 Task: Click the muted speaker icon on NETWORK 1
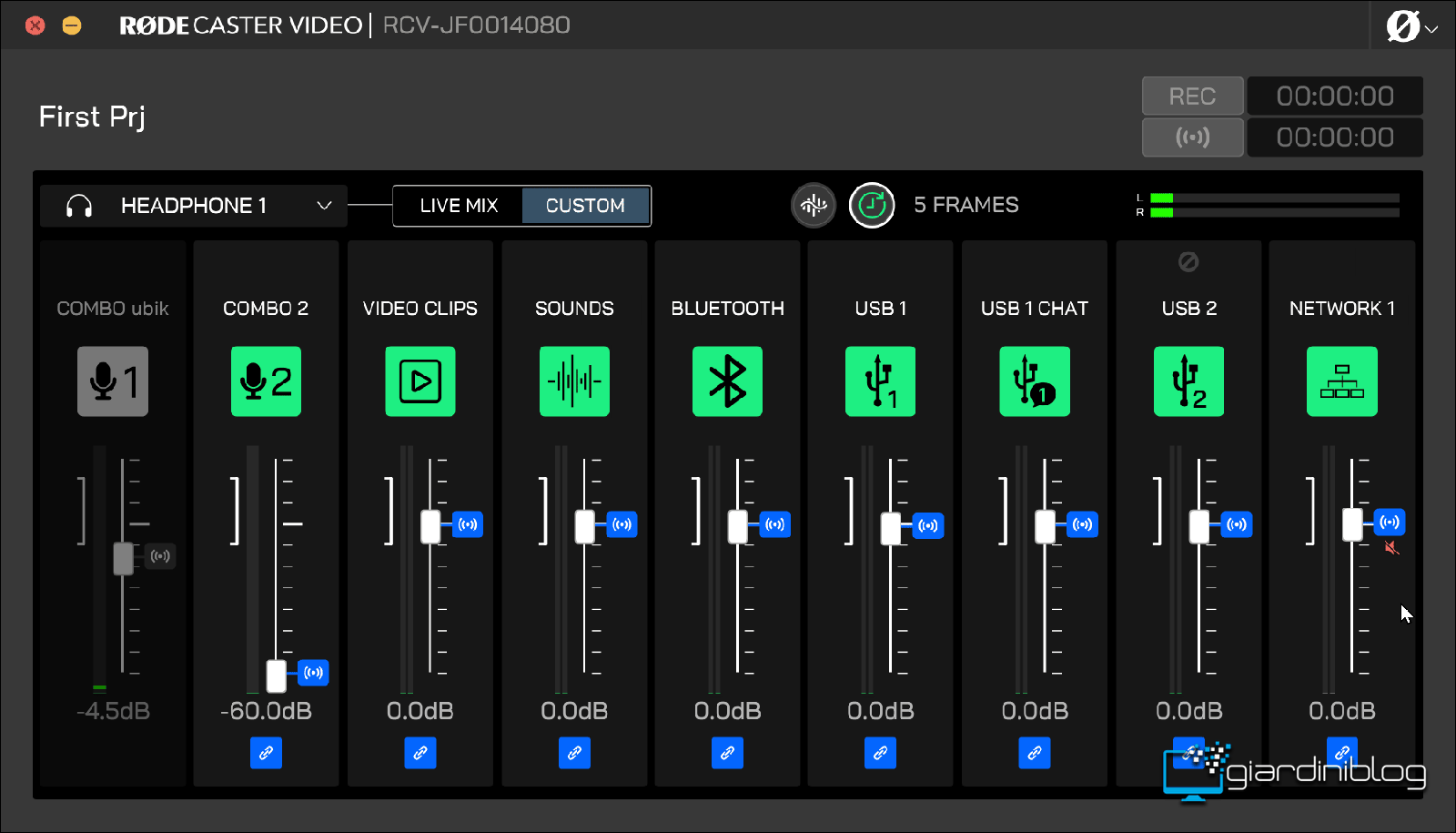click(1390, 548)
